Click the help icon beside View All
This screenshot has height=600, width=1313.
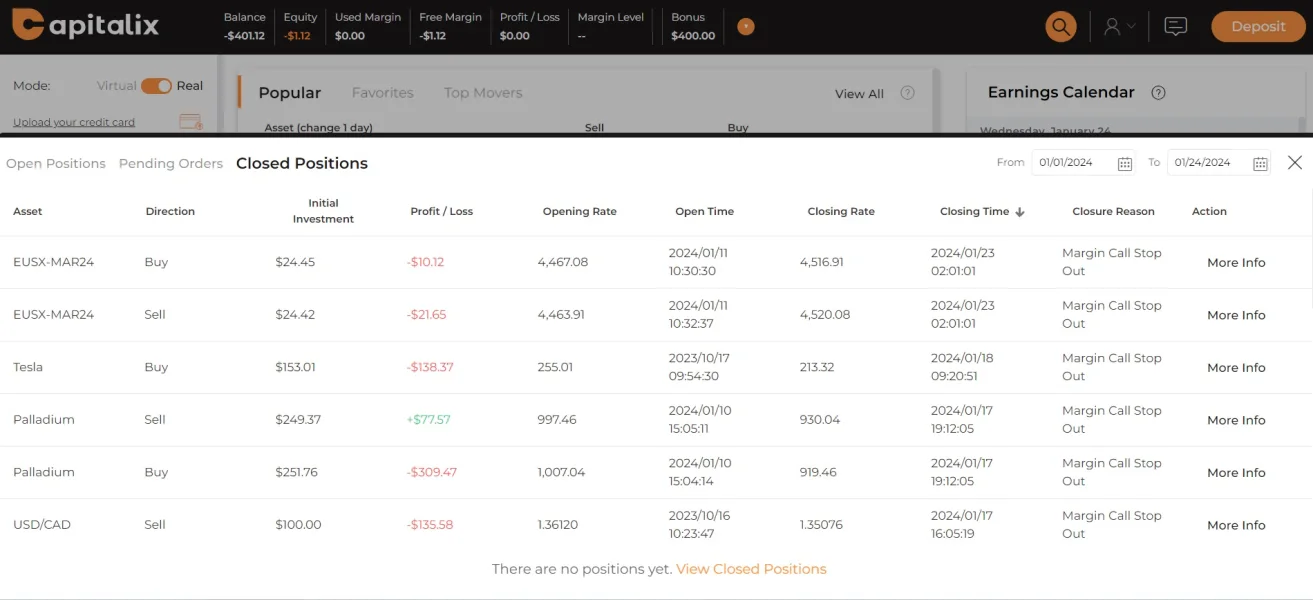click(x=907, y=93)
